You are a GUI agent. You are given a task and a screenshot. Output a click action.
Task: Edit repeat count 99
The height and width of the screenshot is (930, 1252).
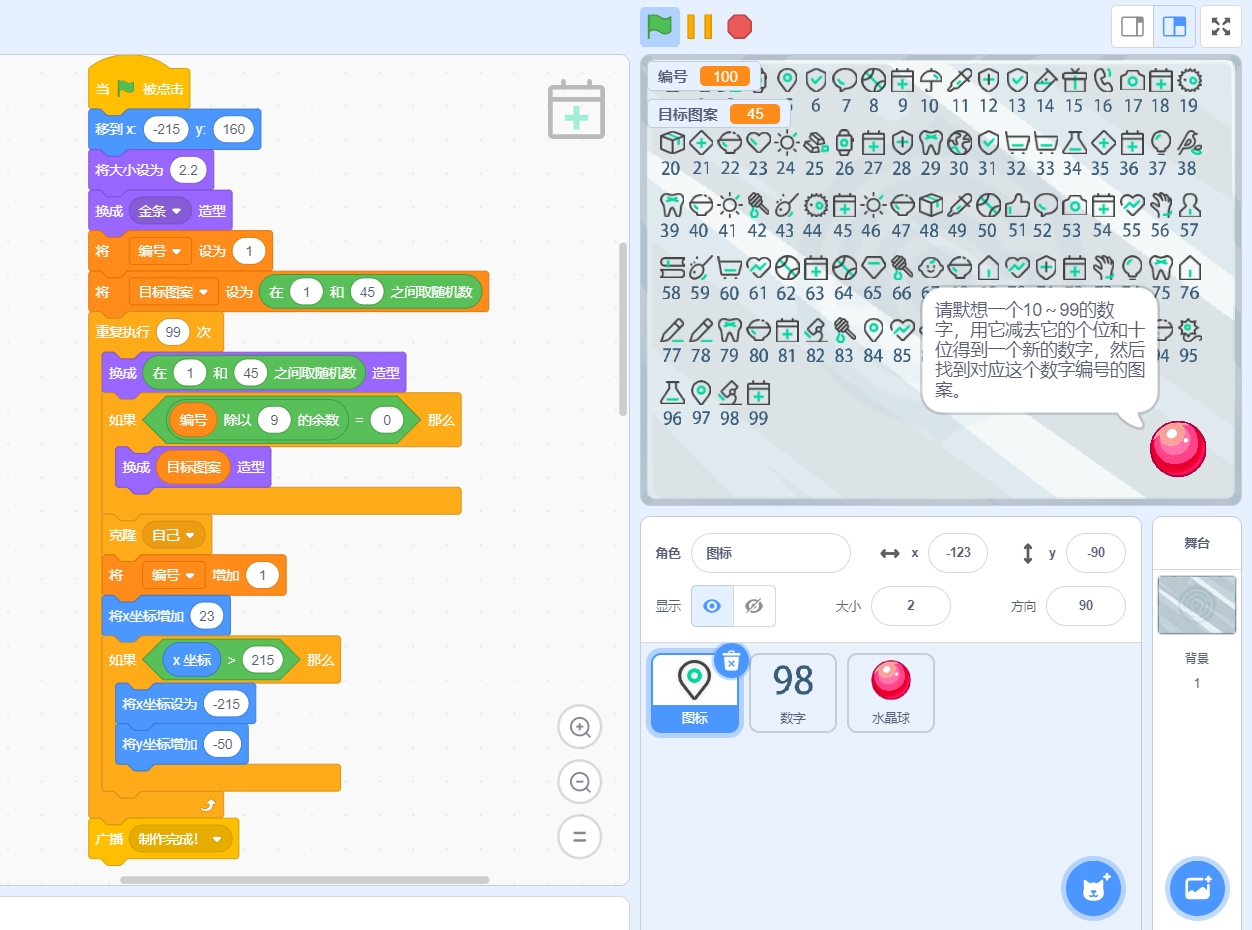[x=173, y=332]
